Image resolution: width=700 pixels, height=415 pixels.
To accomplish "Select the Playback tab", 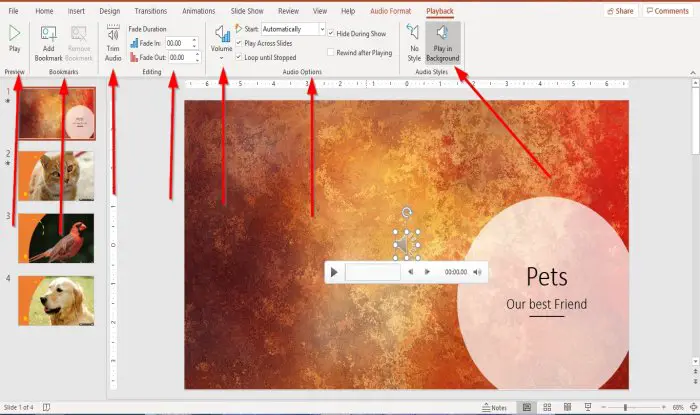I will click(x=440, y=11).
